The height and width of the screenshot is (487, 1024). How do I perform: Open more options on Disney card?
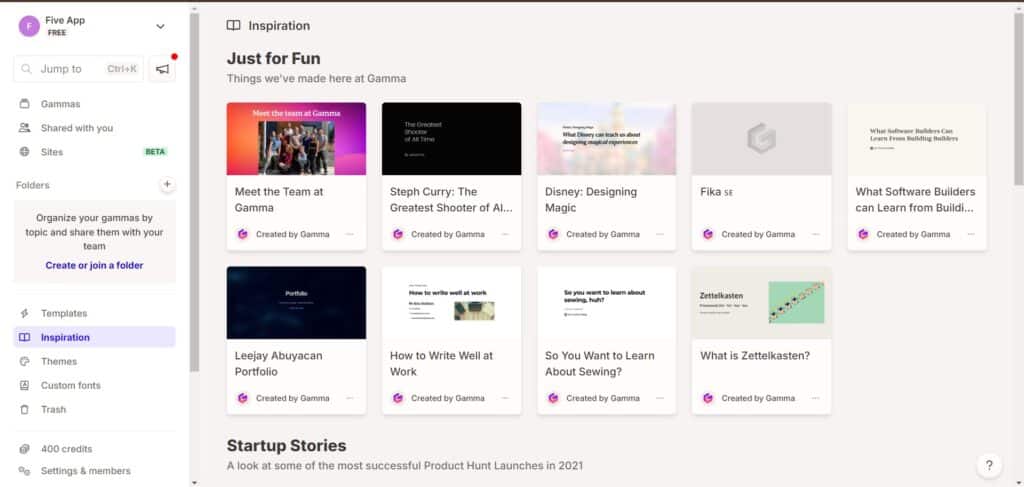pyautogui.click(x=660, y=234)
